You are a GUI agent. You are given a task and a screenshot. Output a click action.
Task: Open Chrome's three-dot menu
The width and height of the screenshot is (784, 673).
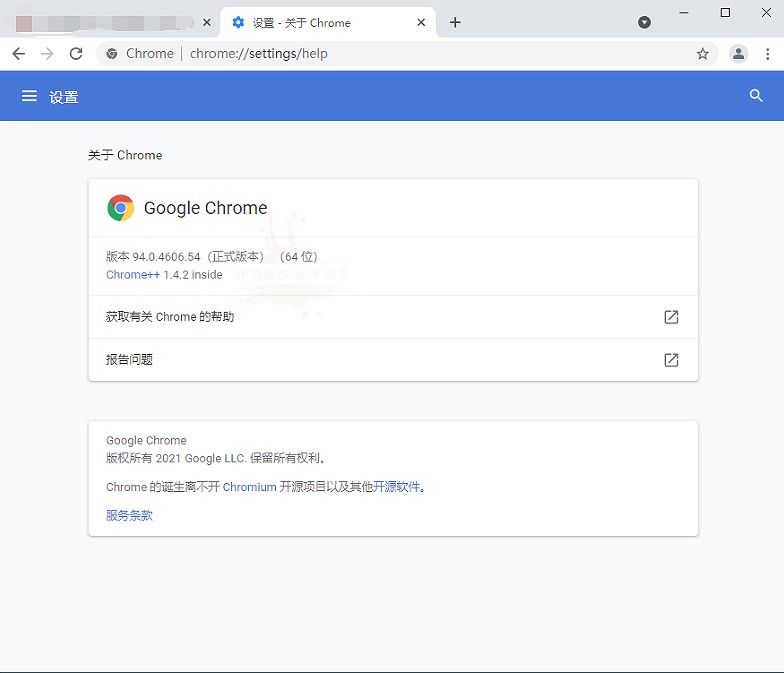768,54
